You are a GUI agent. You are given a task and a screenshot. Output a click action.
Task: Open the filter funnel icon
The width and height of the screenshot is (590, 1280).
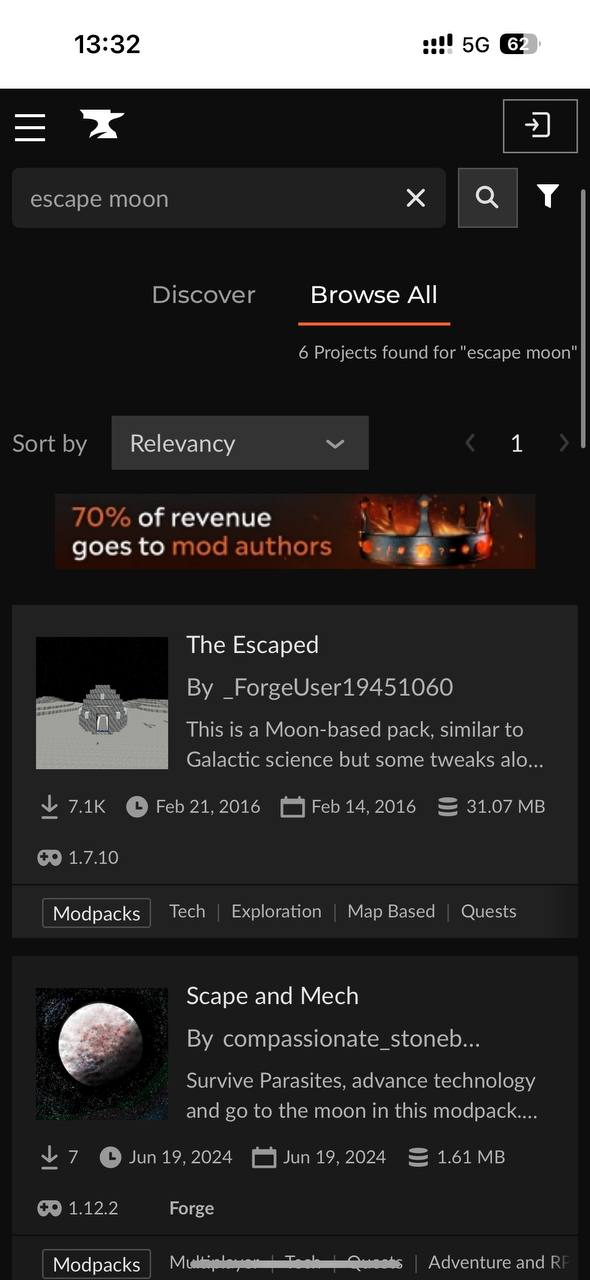pyautogui.click(x=548, y=196)
